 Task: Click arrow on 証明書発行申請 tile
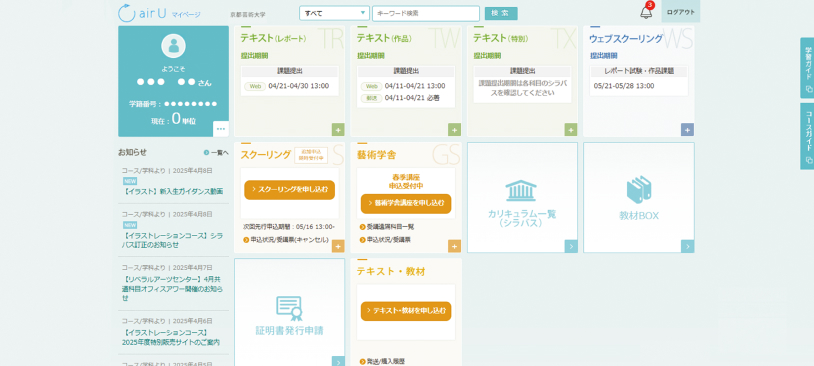click(x=338, y=362)
